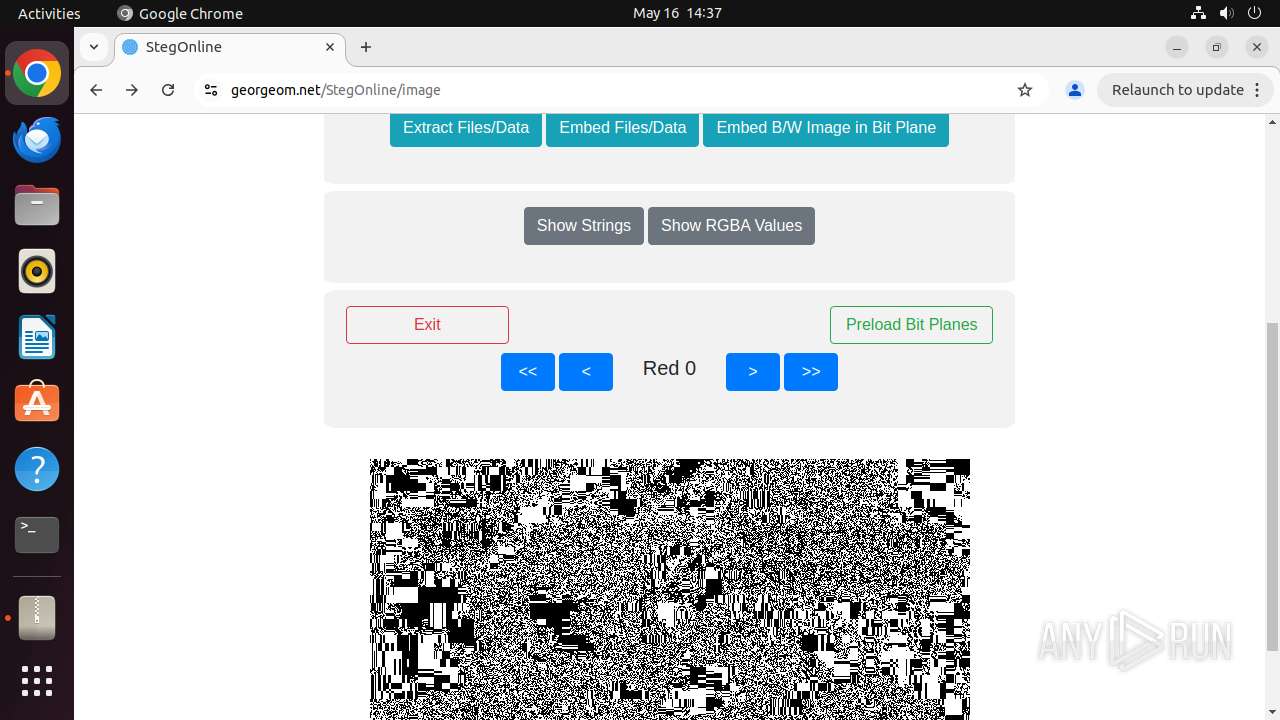Open the Archive Manager dock icon
This screenshot has height=720, width=1280.
click(x=37, y=618)
